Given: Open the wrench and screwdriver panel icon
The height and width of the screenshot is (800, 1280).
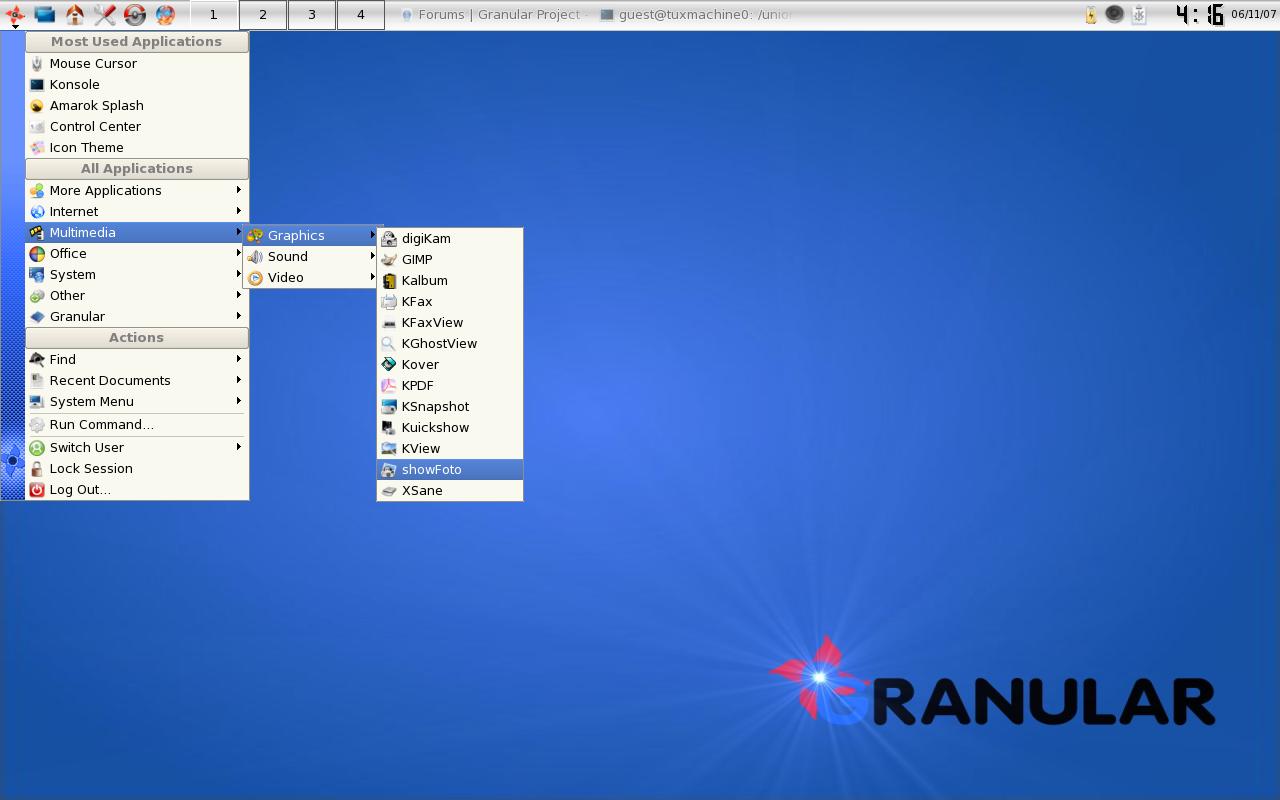Looking at the screenshot, I should click(x=105, y=15).
